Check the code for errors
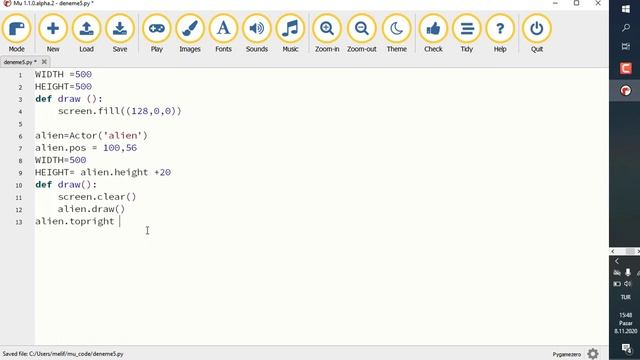 click(433, 33)
